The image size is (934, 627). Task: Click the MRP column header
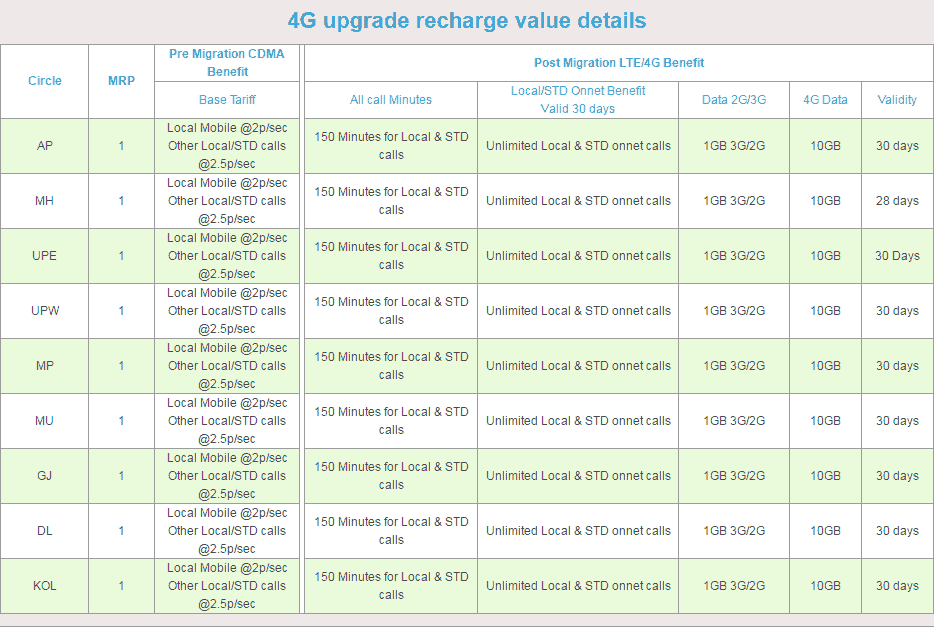(121, 81)
